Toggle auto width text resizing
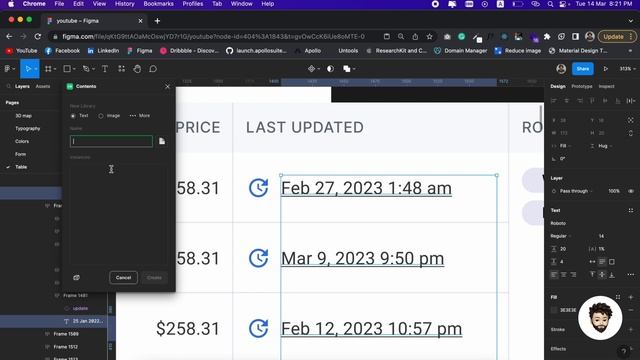Image resolution: width=640 pixels, height=360 pixels. [592, 262]
